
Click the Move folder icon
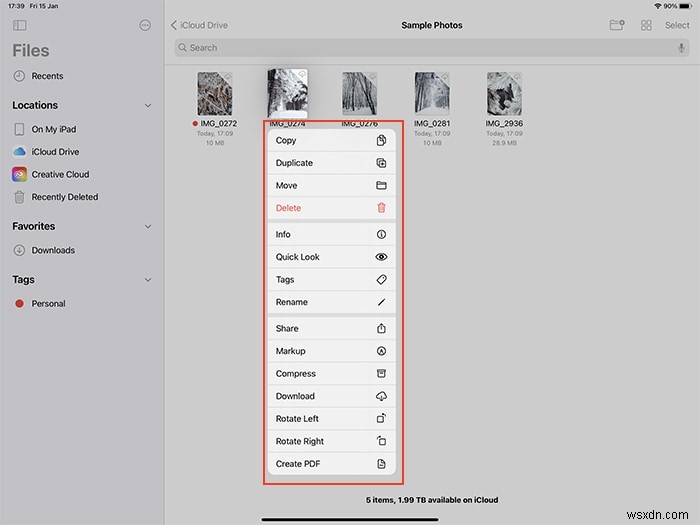tap(381, 185)
